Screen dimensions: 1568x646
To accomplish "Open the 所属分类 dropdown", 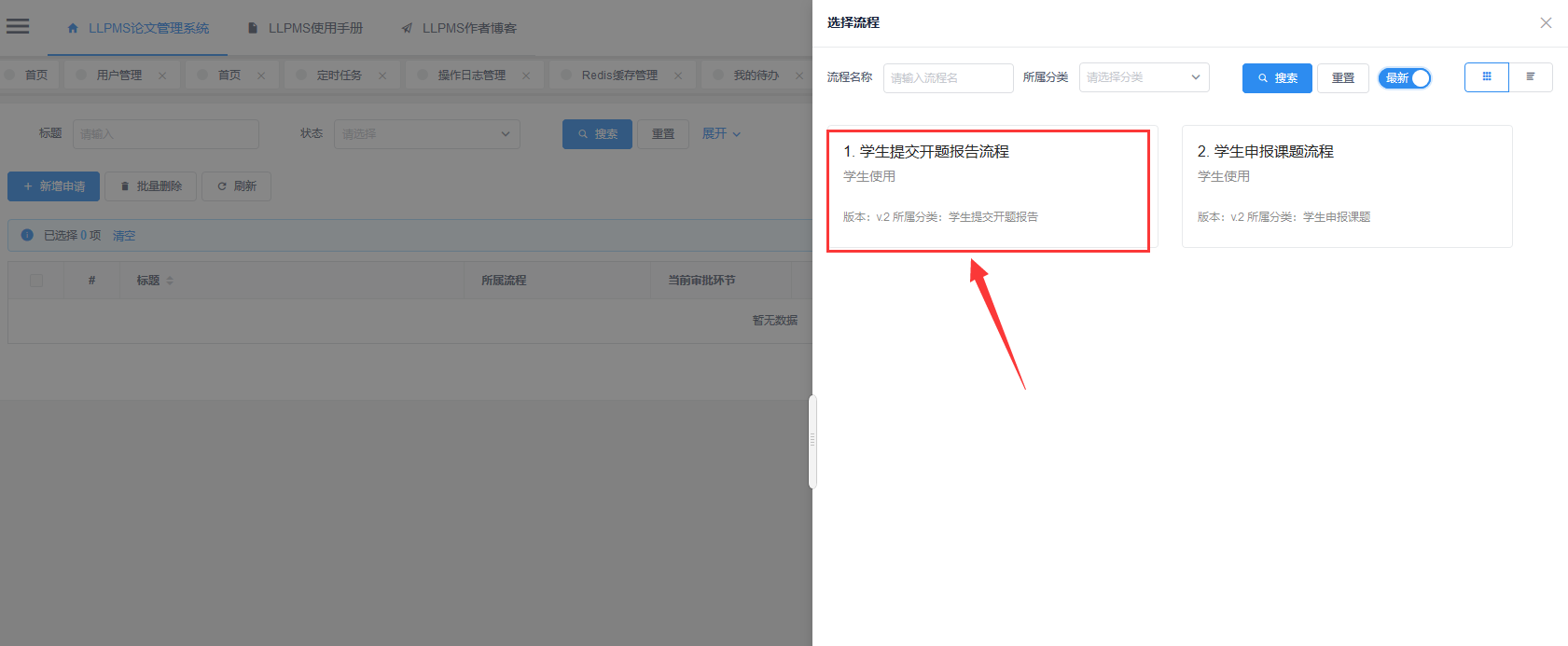I will point(1145,77).
